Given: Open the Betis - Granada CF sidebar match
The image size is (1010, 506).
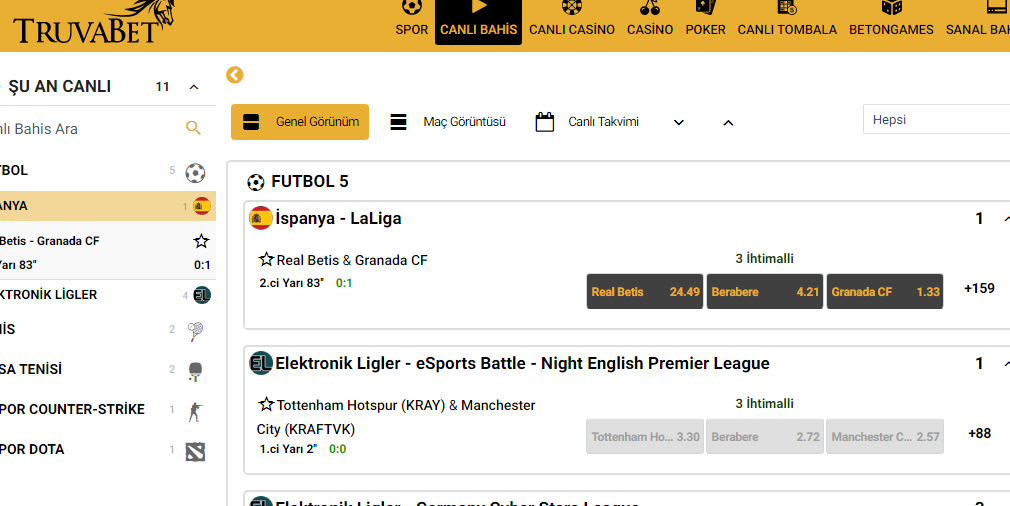Looking at the screenshot, I should pos(50,241).
